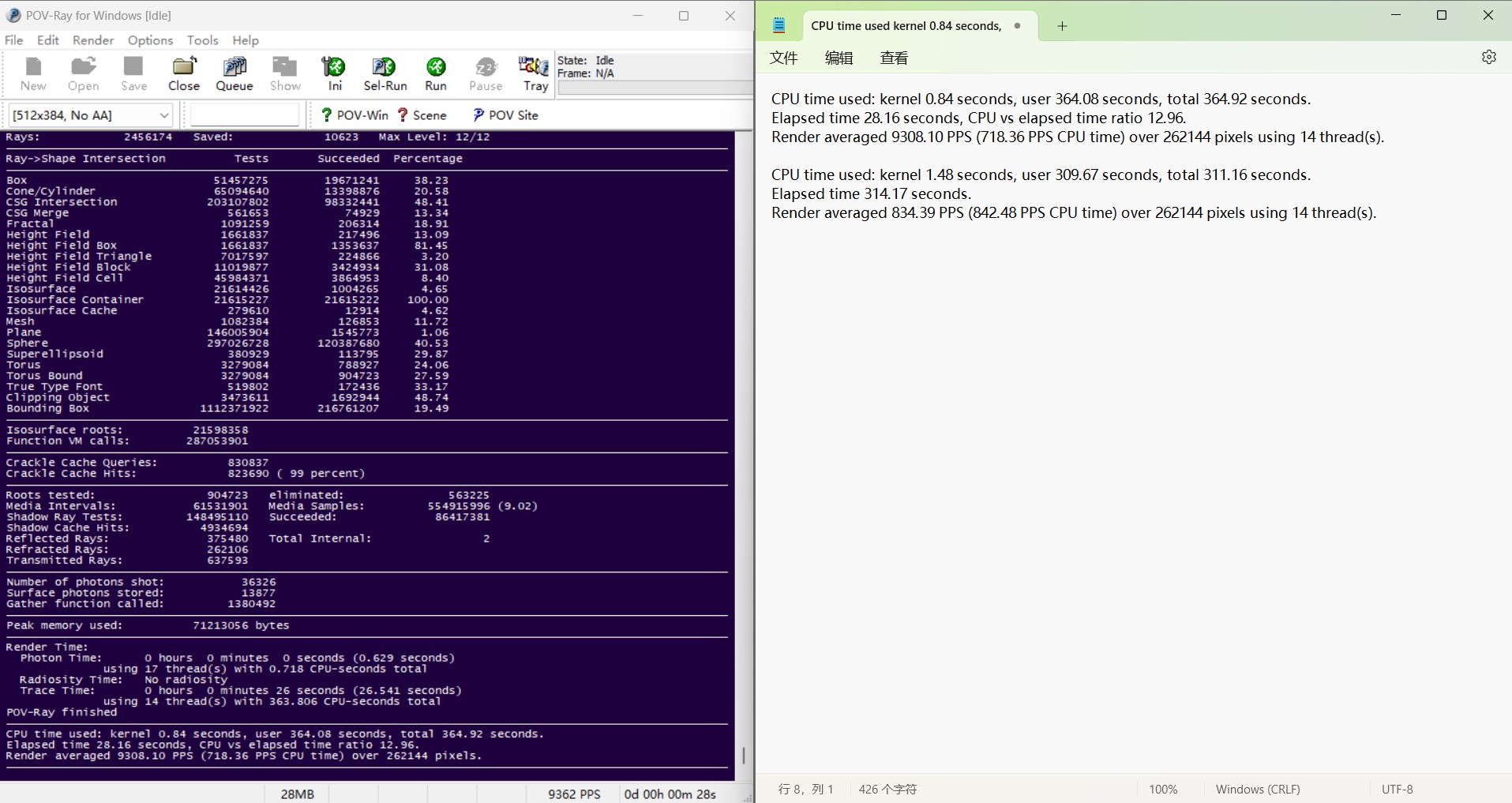Open the Ini settings icon

[335, 74]
